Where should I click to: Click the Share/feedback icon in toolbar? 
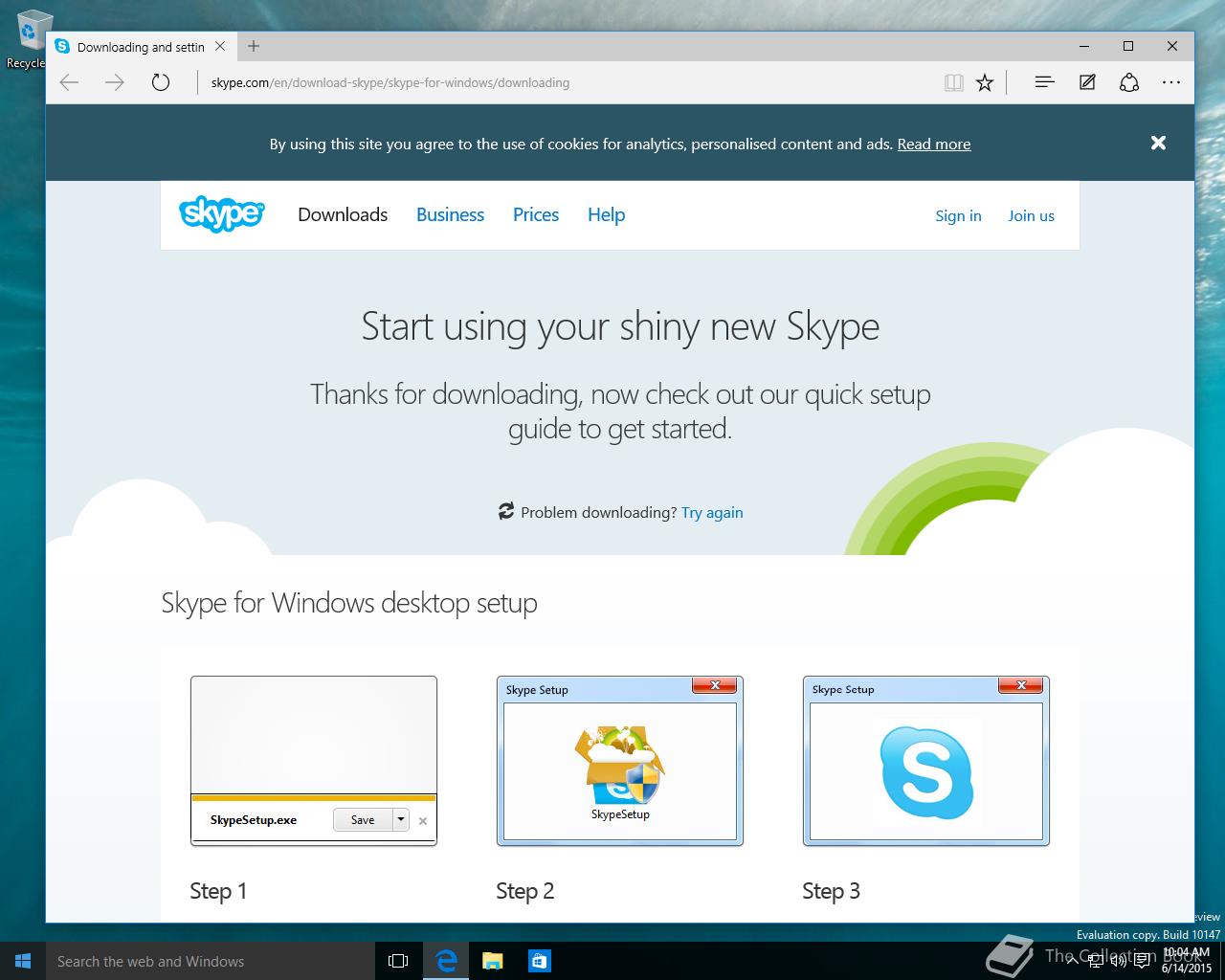tap(1129, 82)
